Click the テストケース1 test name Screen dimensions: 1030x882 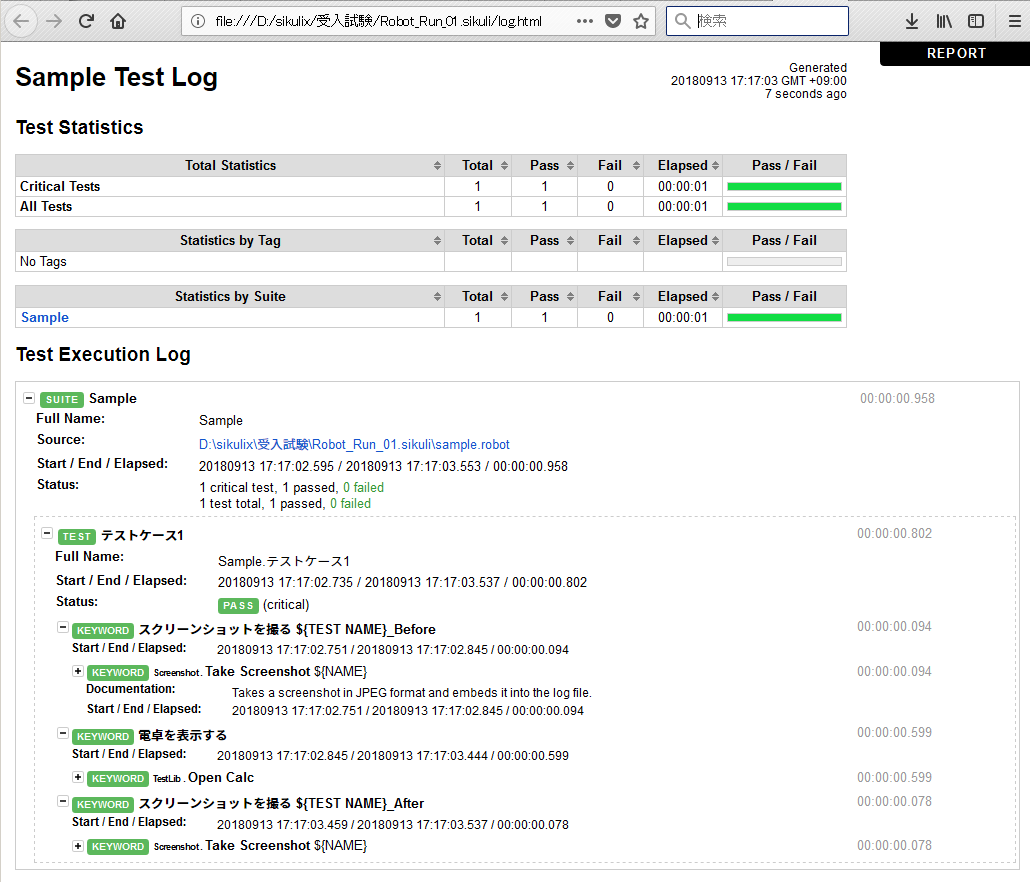pos(142,536)
